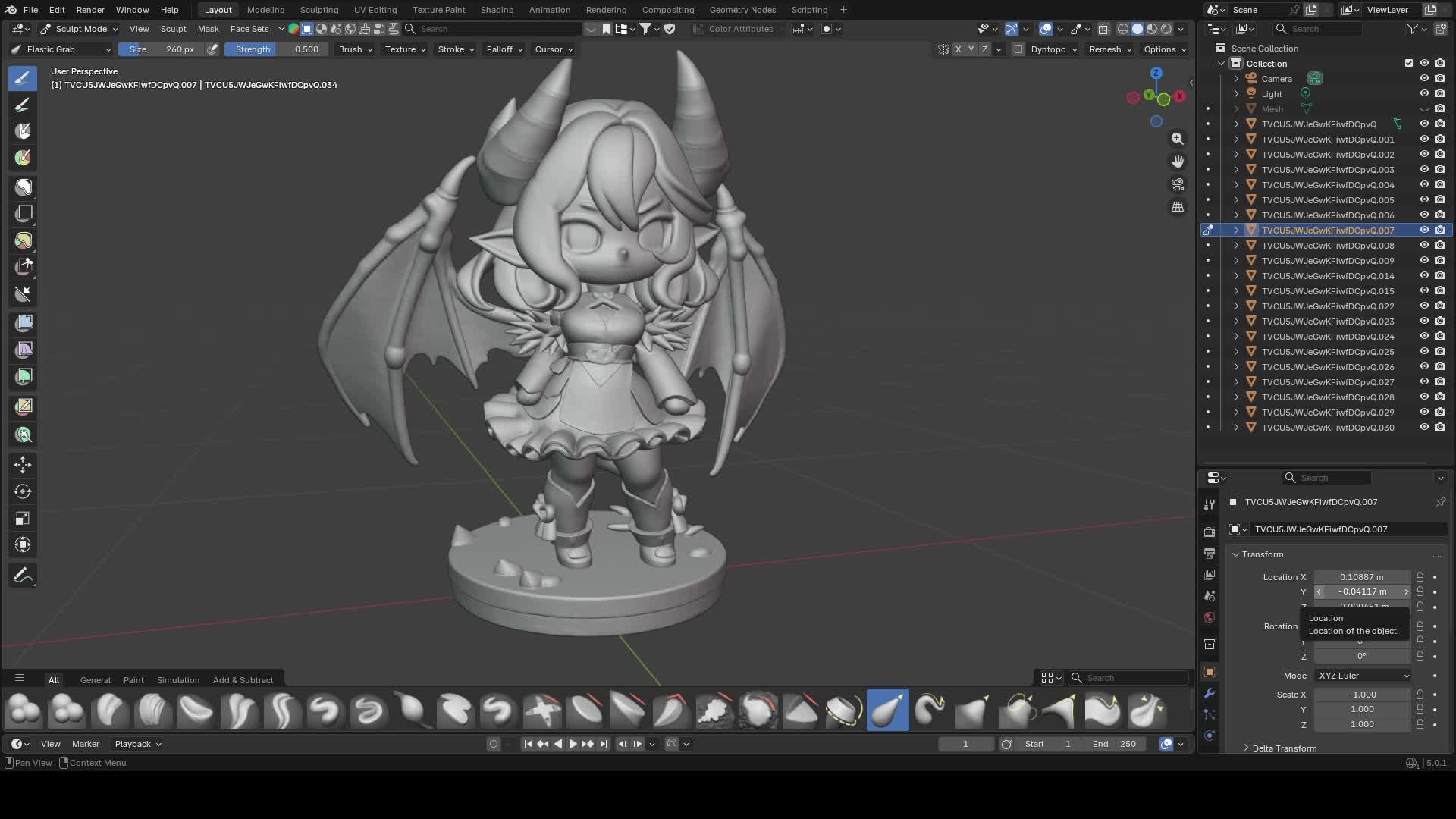
Task: Select the Annotate tool in left toolbar
Action: pos(23,576)
